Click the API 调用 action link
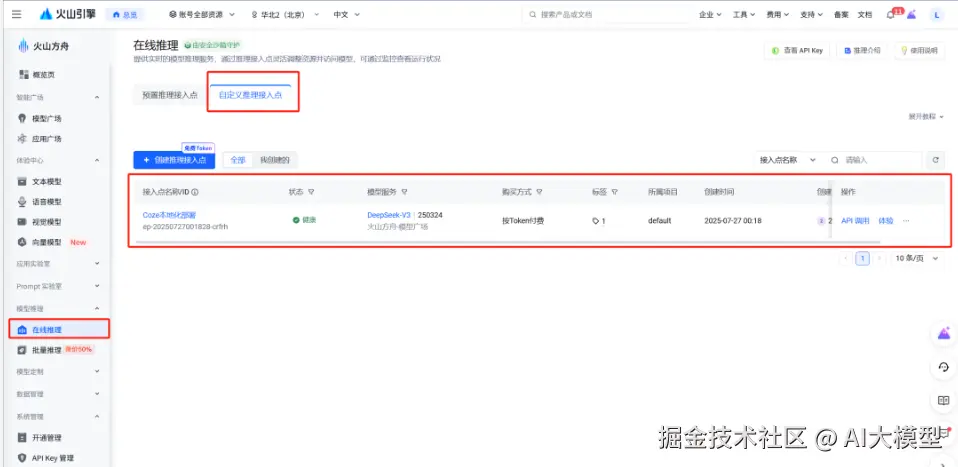Image resolution: width=958 pixels, height=467 pixels. click(855, 221)
